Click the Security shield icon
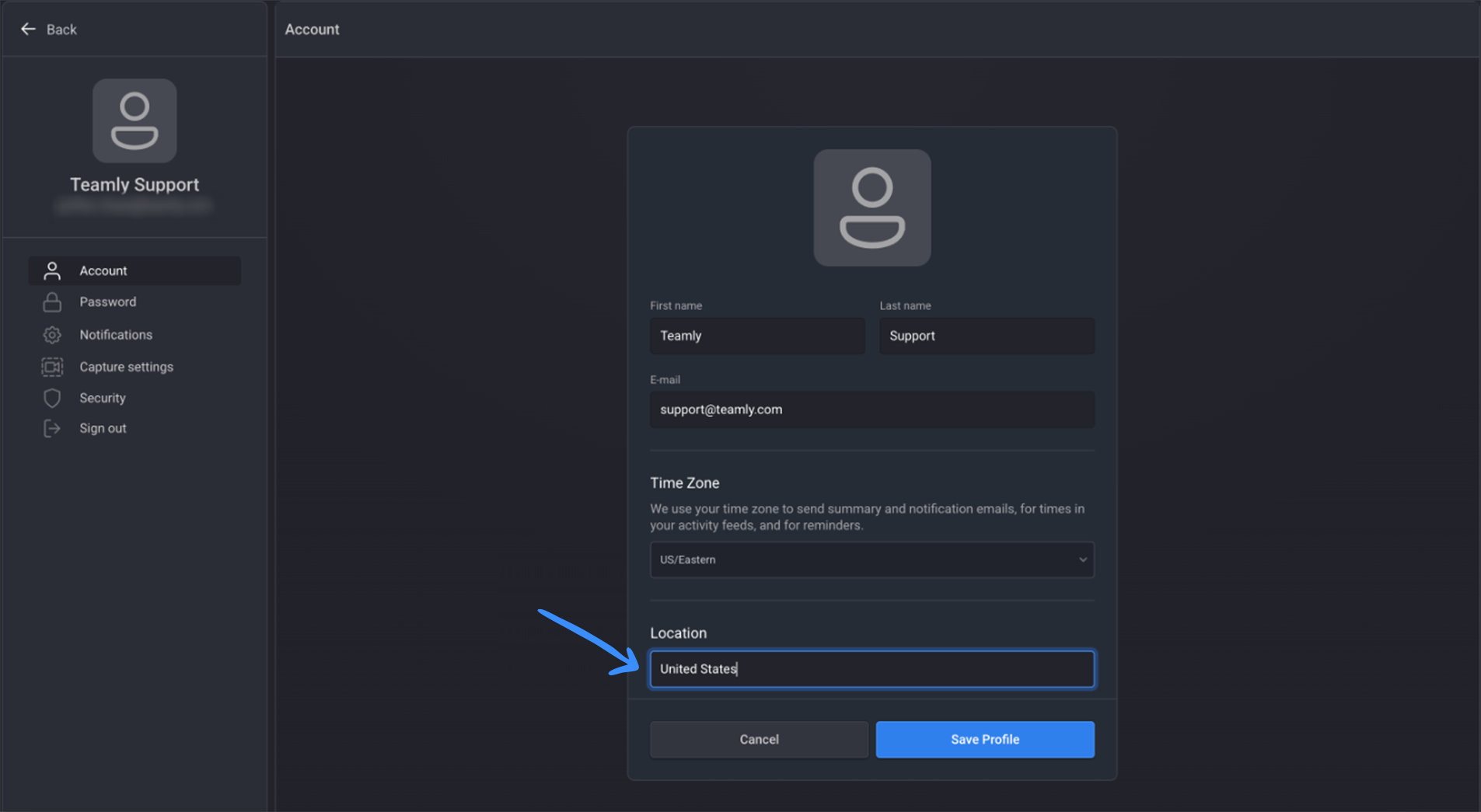The height and width of the screenshot is (812, 1481). [x=52, y=398]
